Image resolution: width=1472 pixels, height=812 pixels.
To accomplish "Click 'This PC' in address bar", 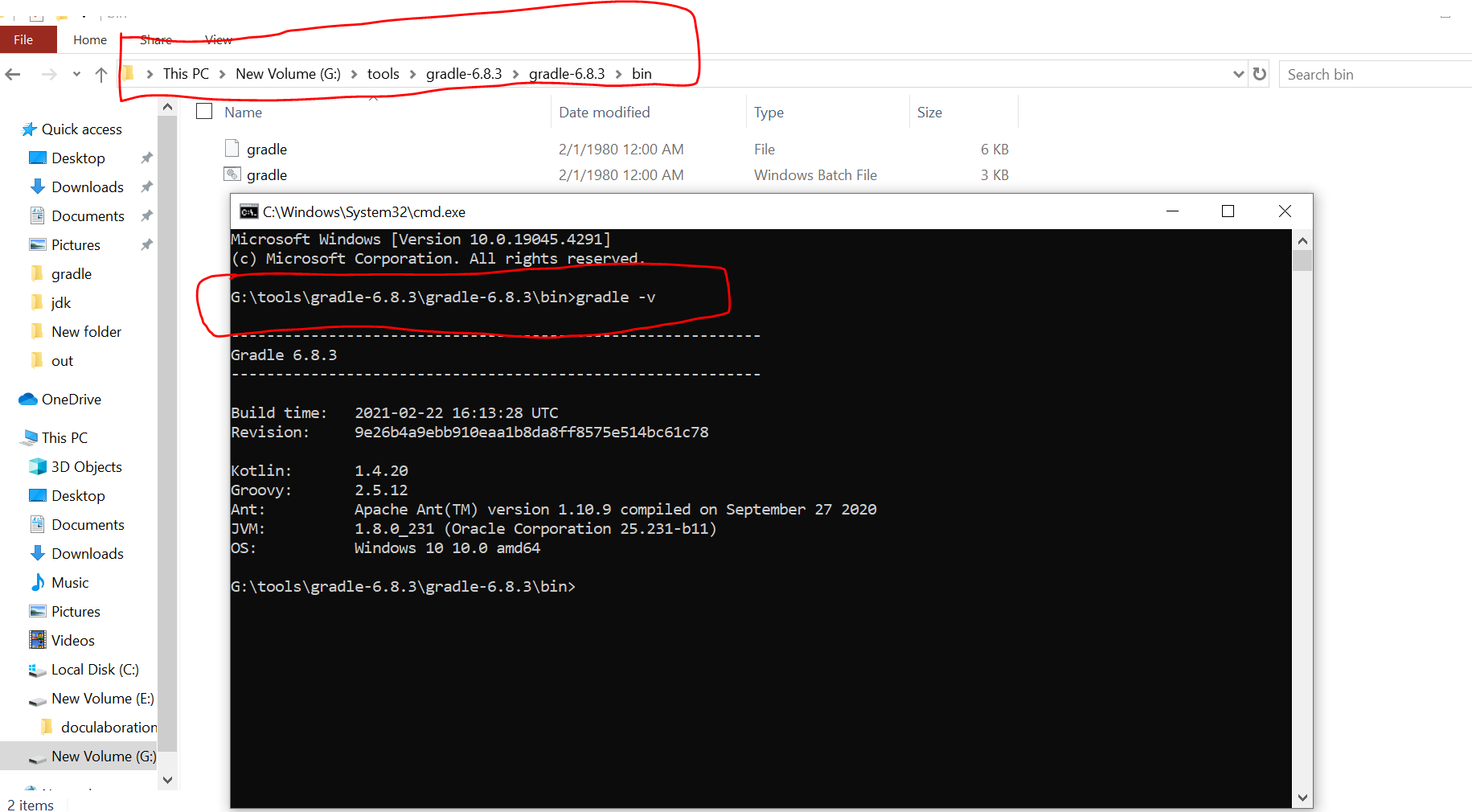I will coord(186,74).
